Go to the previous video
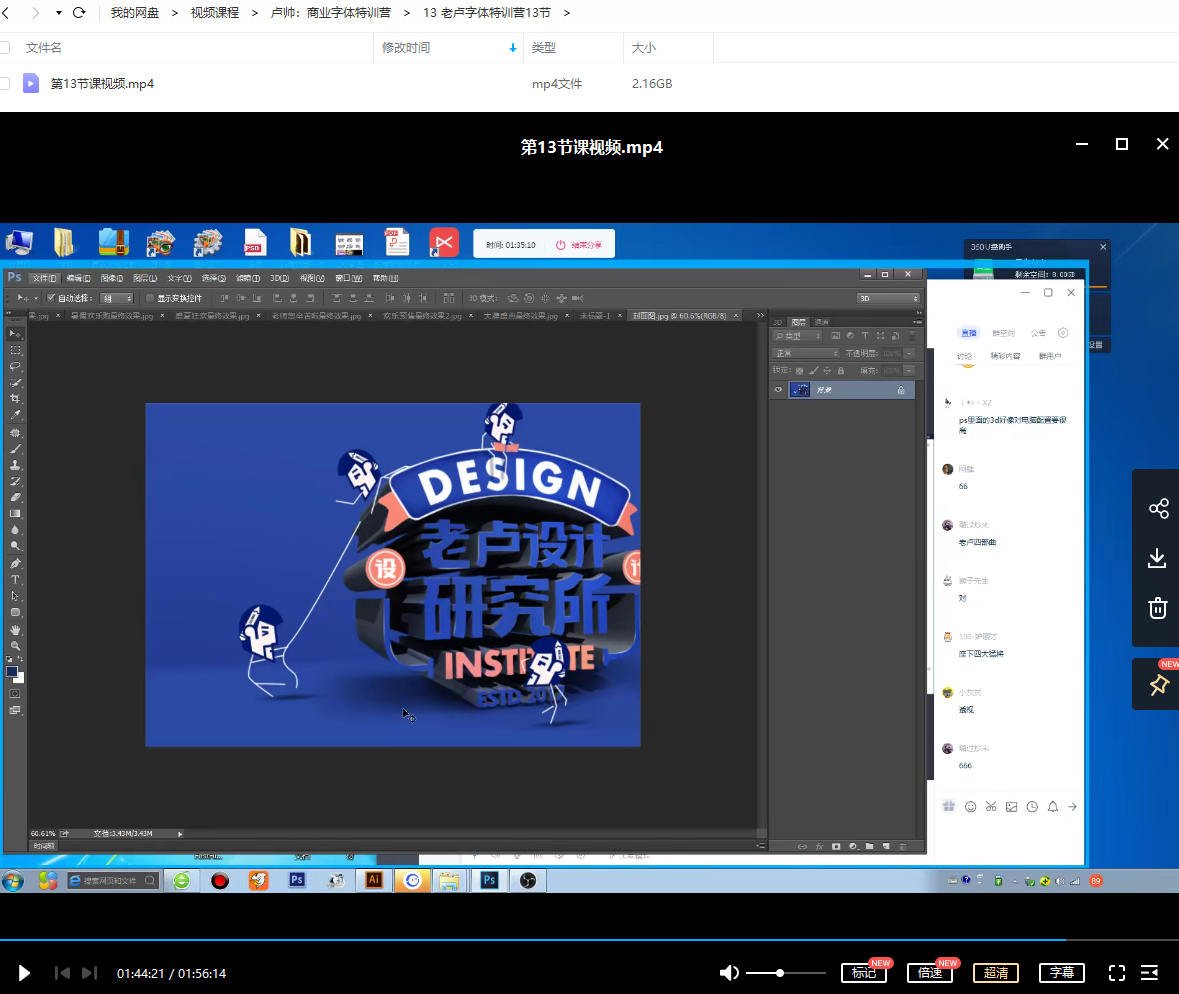Image resolution: width=1179 pixels, height=994 pixels. tap(62, 973)
